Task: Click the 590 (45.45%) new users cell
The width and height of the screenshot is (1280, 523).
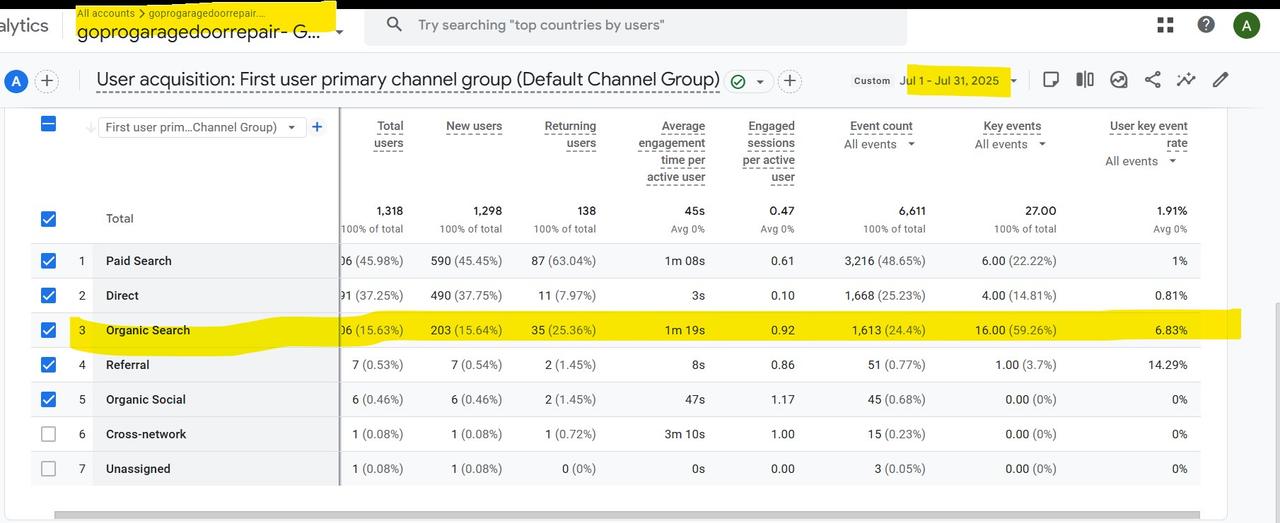Action: 466,261
